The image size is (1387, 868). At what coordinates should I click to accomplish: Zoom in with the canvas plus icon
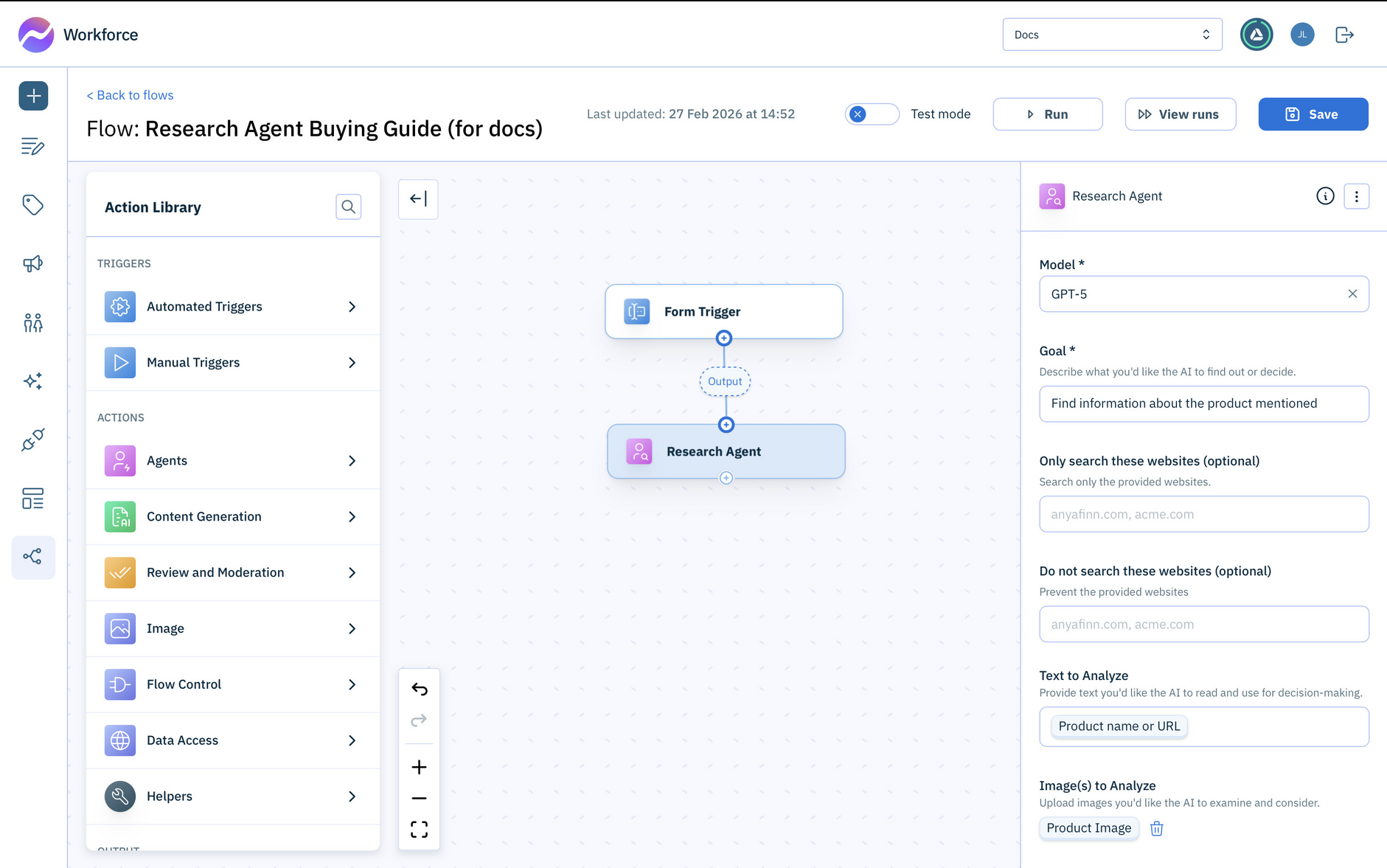(x=419, y=767)
